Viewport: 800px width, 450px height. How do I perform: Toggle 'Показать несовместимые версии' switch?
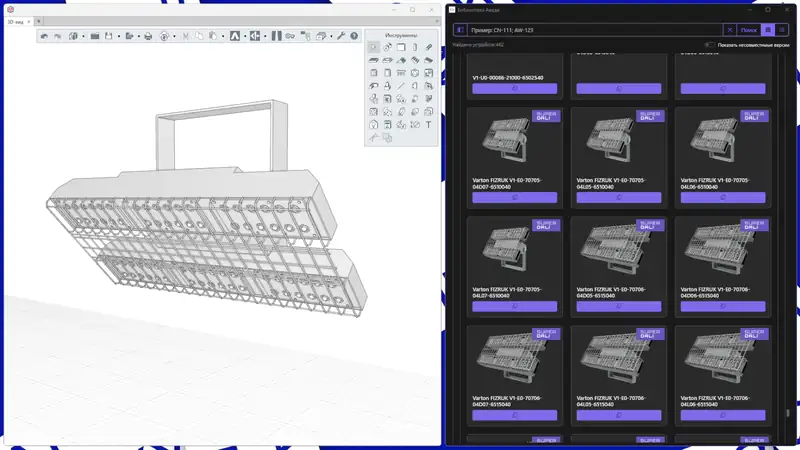tap(709, 45)
